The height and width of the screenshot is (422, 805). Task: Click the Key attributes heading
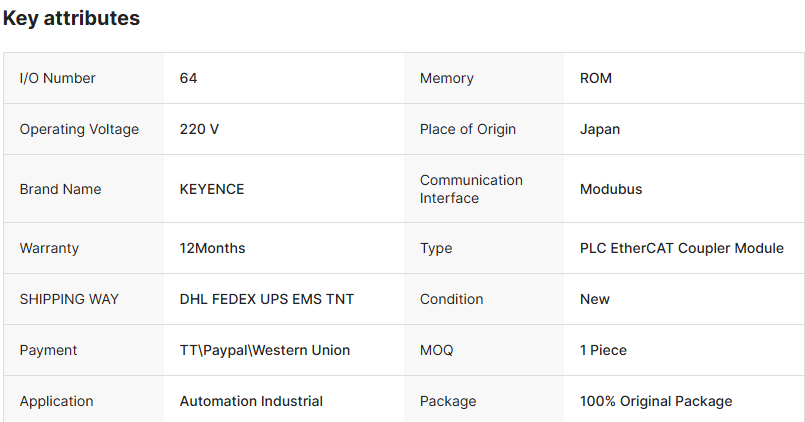(x=71, y=18)
